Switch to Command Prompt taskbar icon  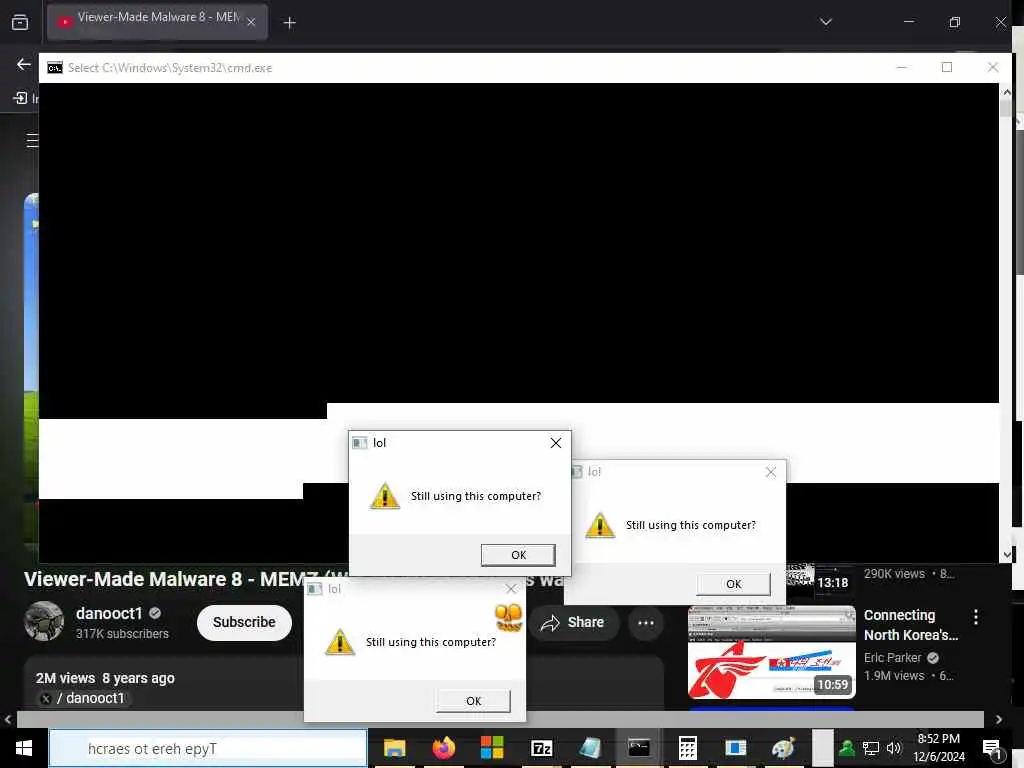click(x=639, y=748)
